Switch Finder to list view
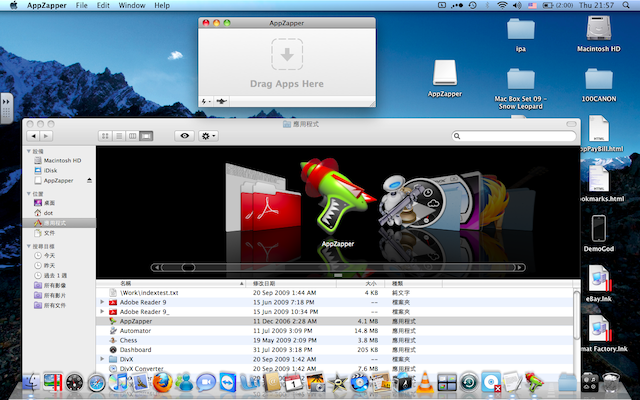 tap(119, 136)
